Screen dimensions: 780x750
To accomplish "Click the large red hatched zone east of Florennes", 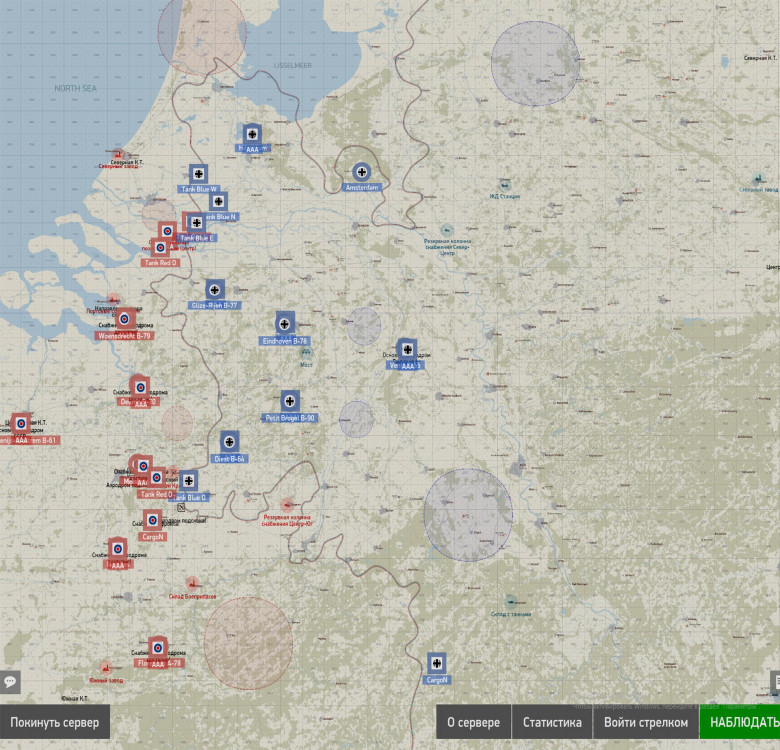I will point(248,643).
